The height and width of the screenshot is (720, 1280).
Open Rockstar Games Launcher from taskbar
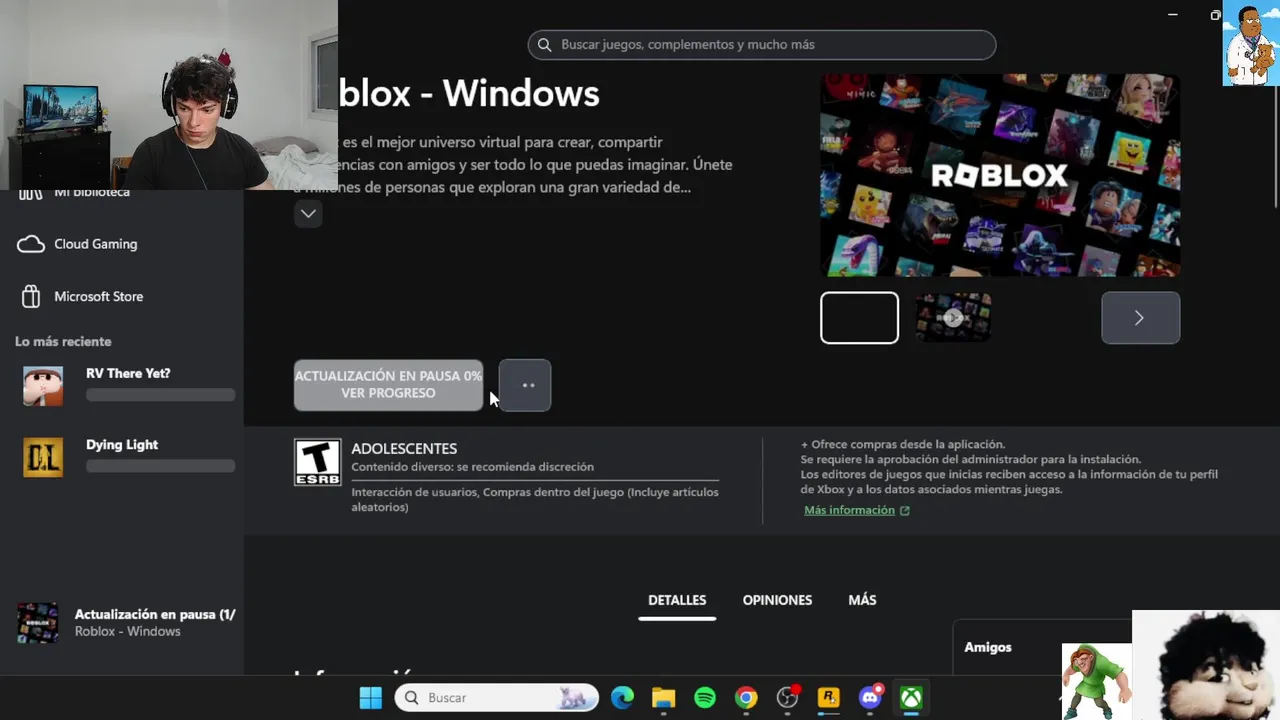(829, 698)
